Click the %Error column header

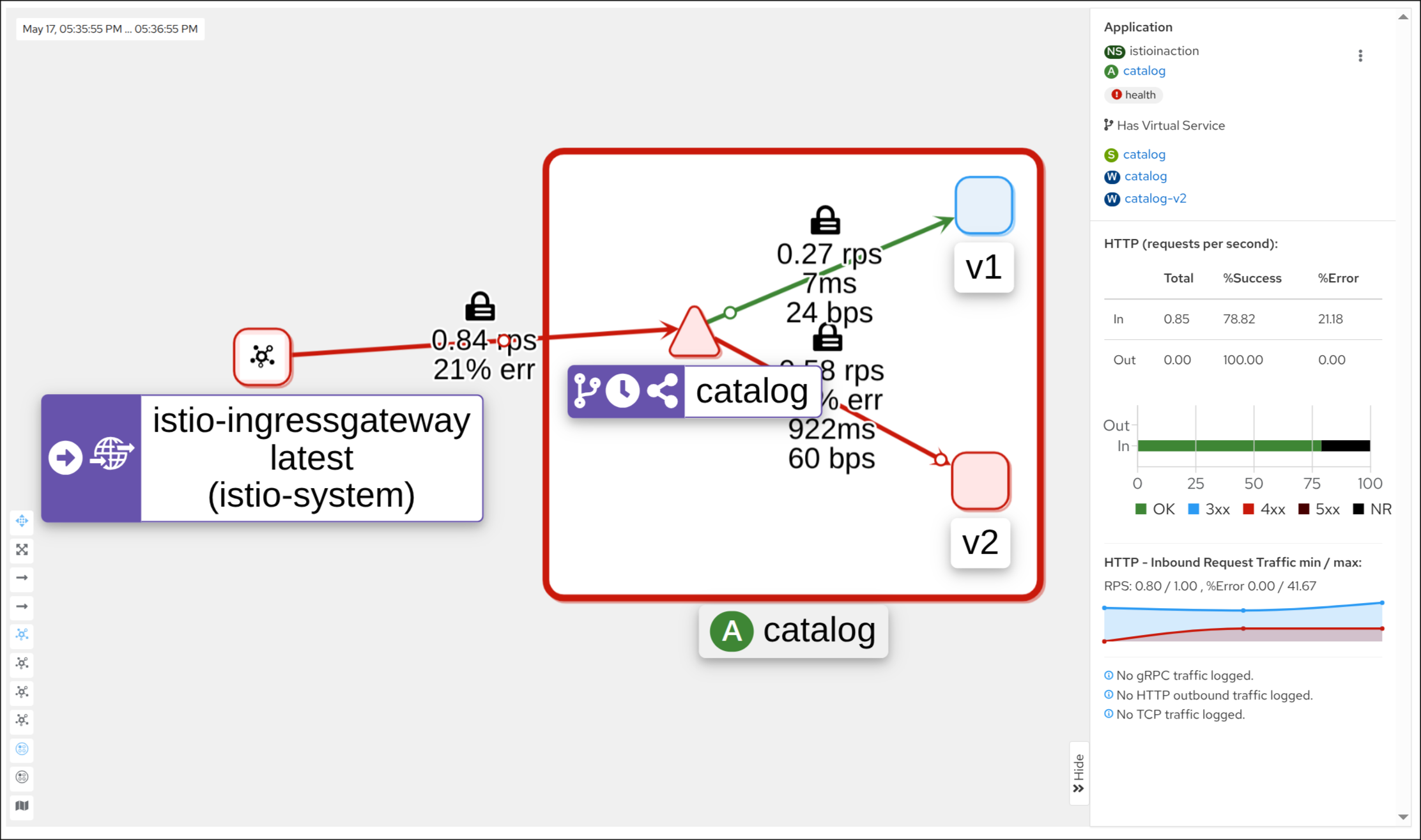1338,279
